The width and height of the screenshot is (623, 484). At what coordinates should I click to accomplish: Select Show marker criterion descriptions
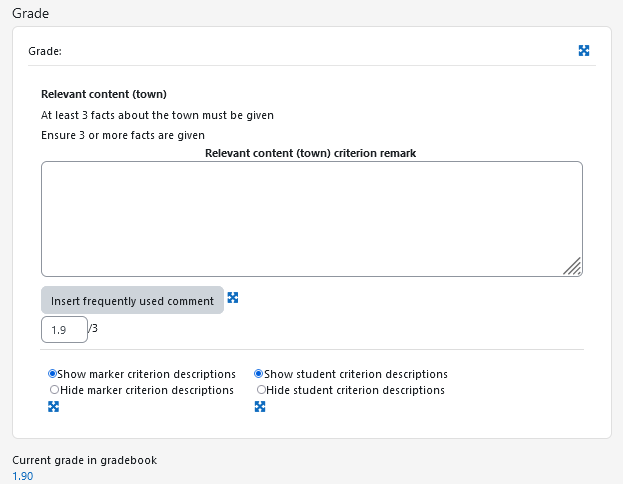pyautogui.click(x=52, y=374)
